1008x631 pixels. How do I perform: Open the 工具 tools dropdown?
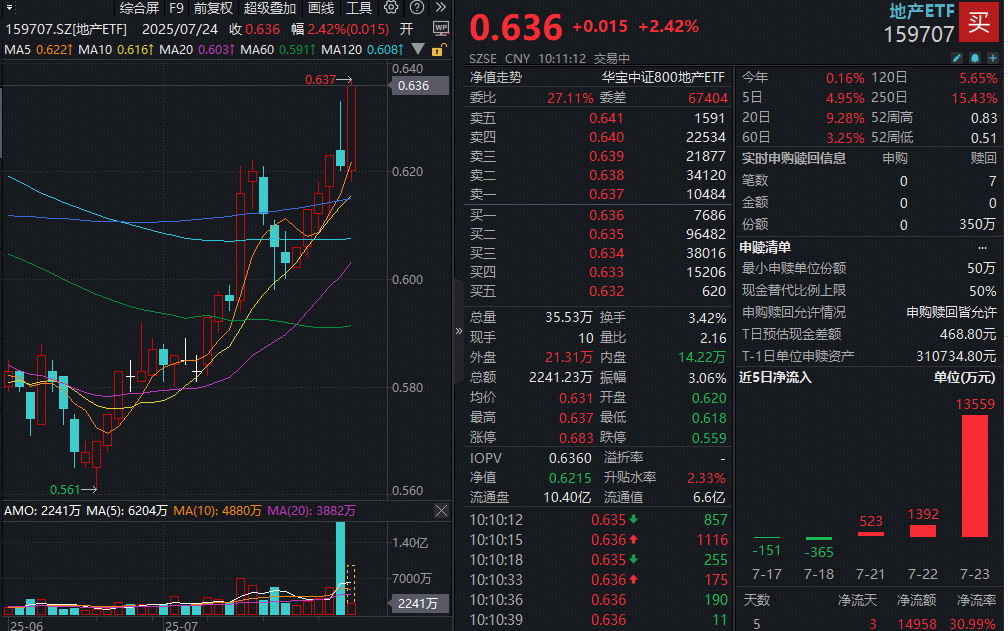359,9
